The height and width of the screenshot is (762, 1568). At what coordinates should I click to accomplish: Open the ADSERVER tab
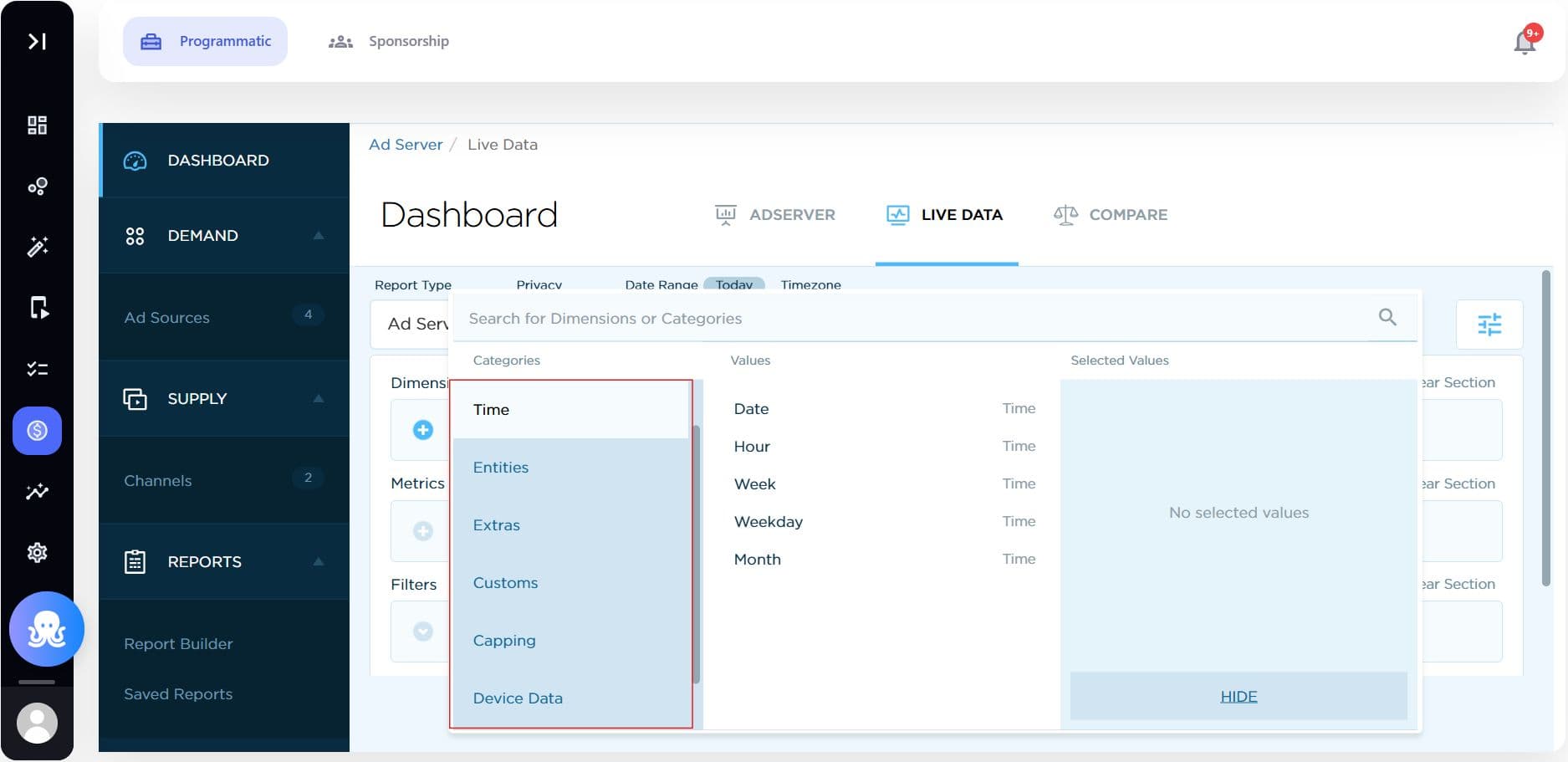click(x=775, y=215)
